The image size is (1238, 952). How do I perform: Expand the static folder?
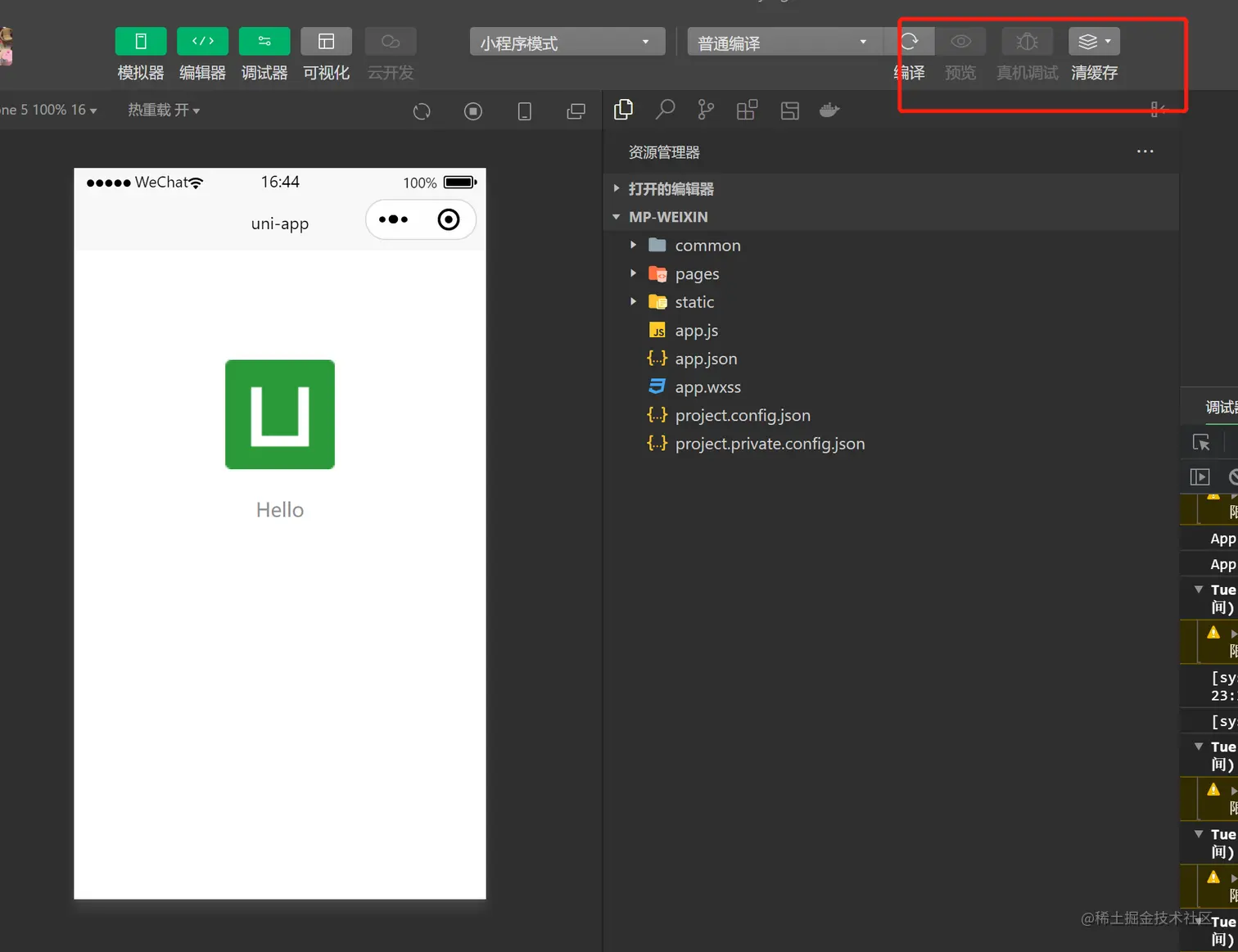tap(891, 302)
